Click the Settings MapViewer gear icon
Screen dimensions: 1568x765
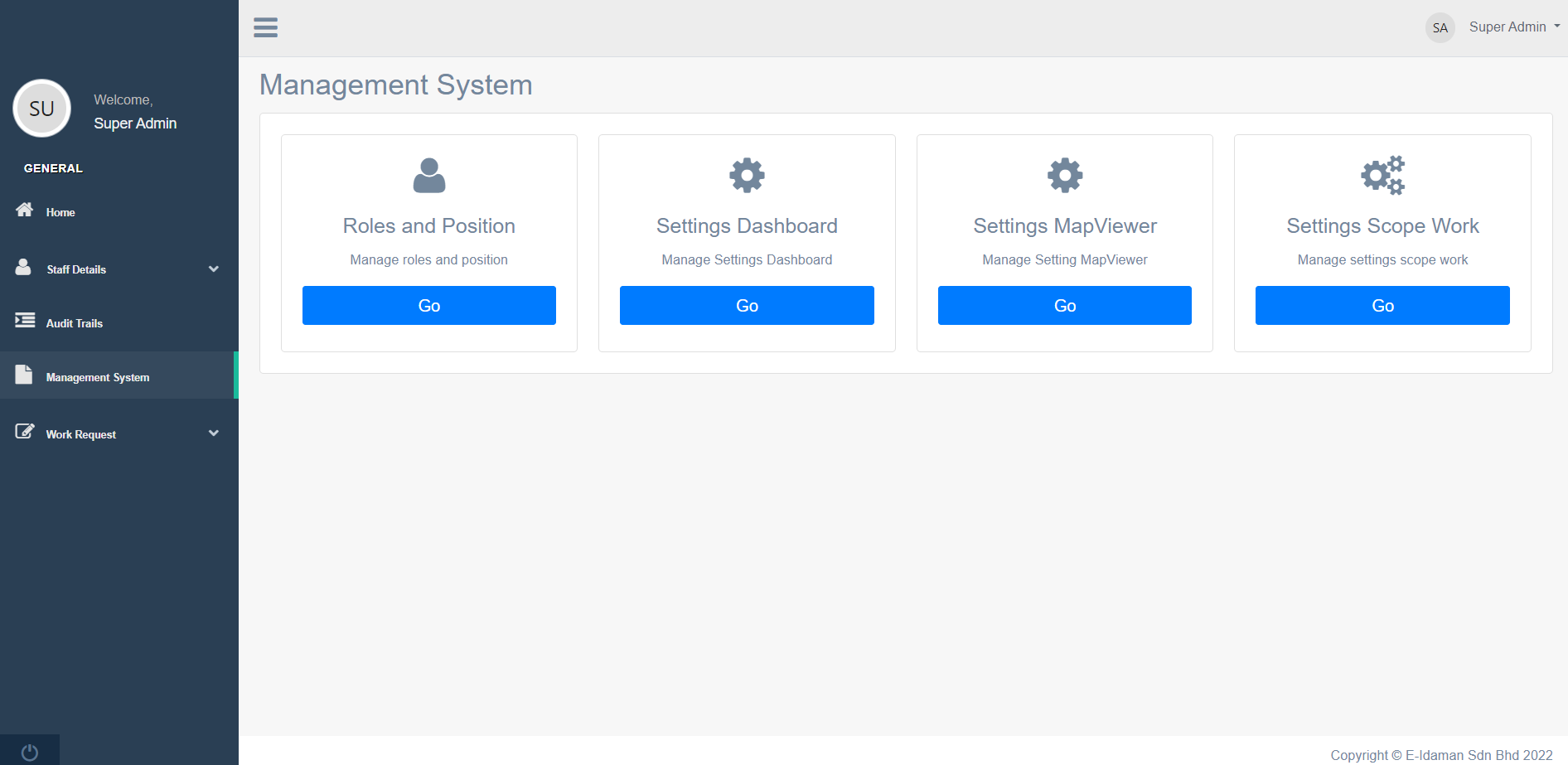tap(1064, 176)
